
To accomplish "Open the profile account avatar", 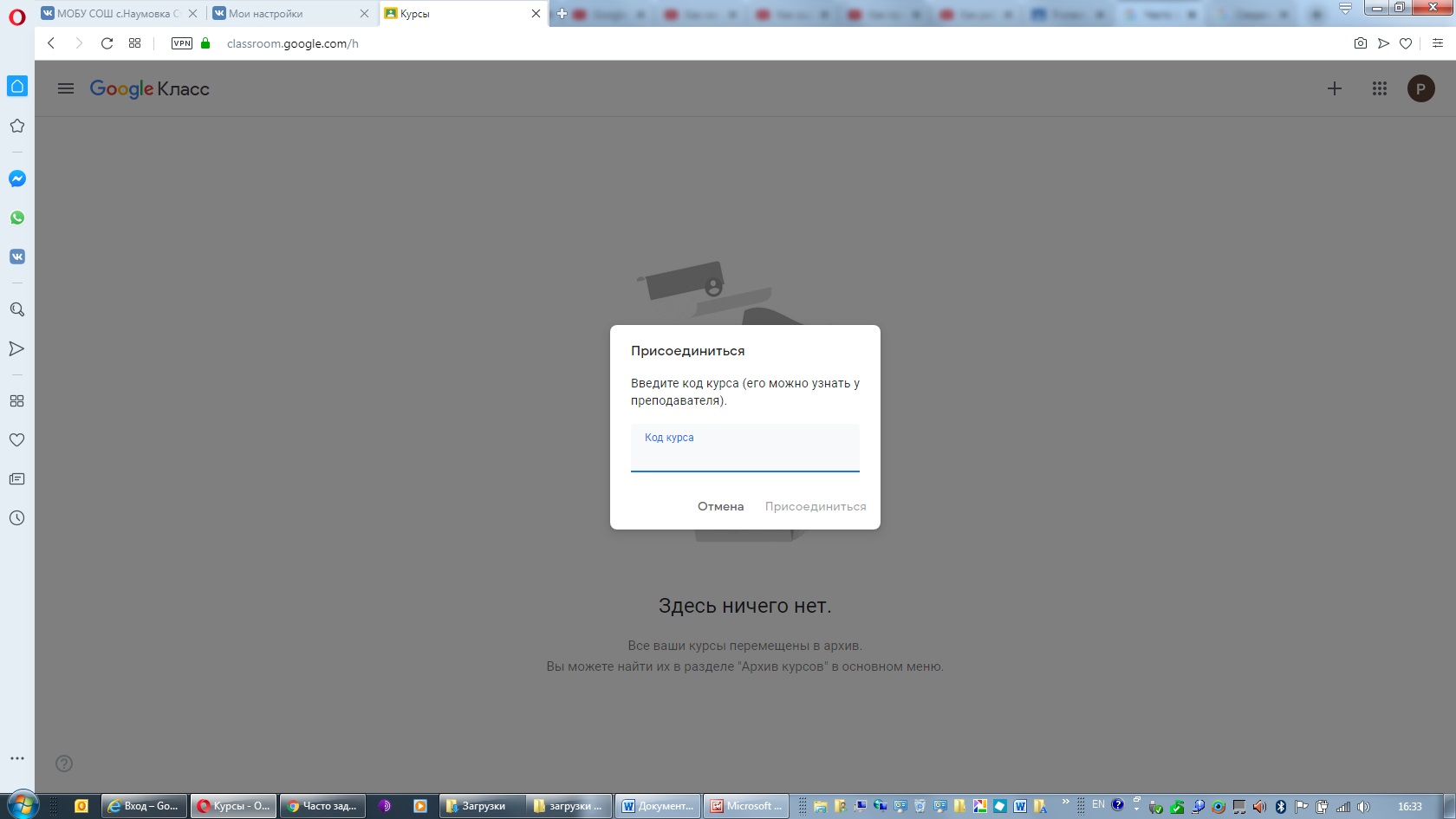I will pos(1420,88).
